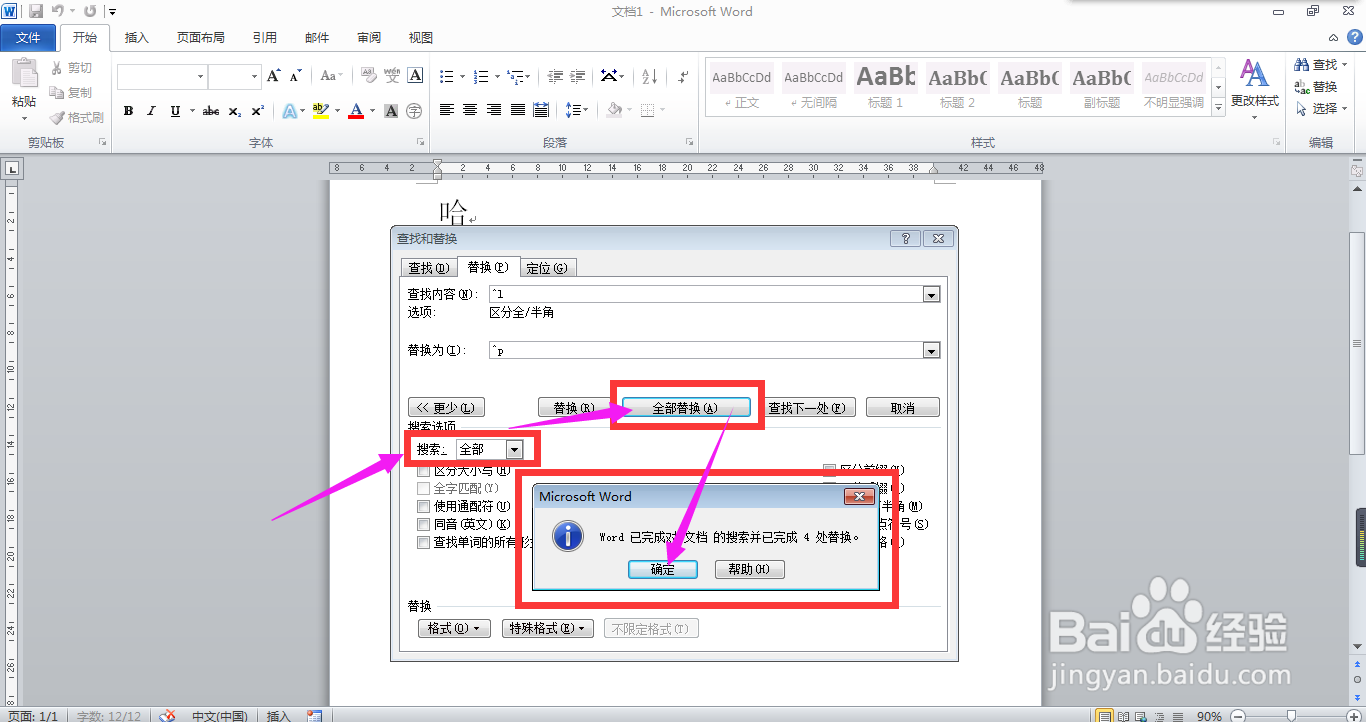1366x722 pixels.
Task: Click the Clear Formatting eraser icon
Action: (x=368, y=76)
